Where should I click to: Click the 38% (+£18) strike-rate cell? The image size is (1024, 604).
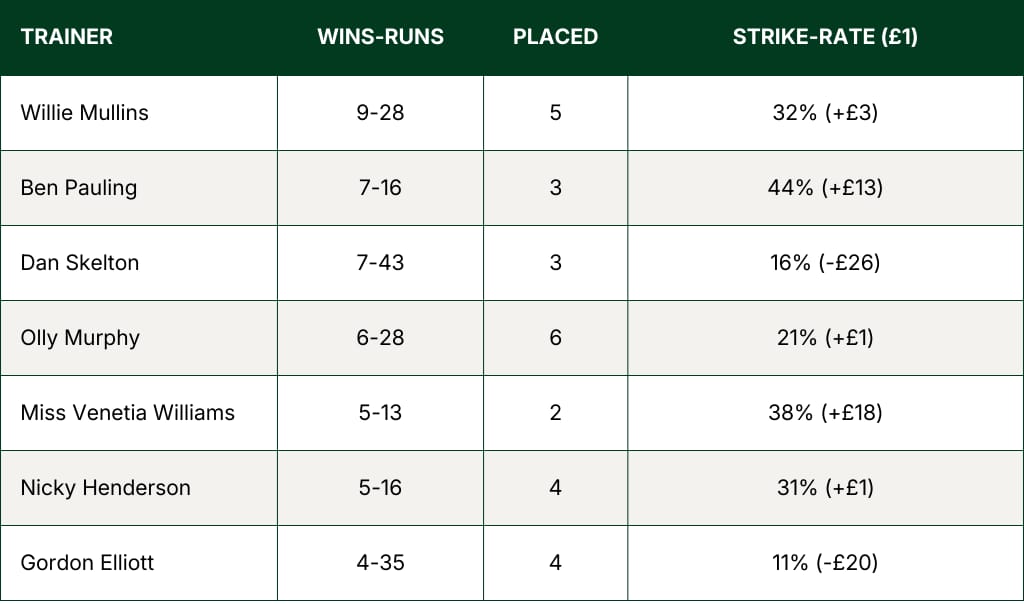click(x=825, y=413)
